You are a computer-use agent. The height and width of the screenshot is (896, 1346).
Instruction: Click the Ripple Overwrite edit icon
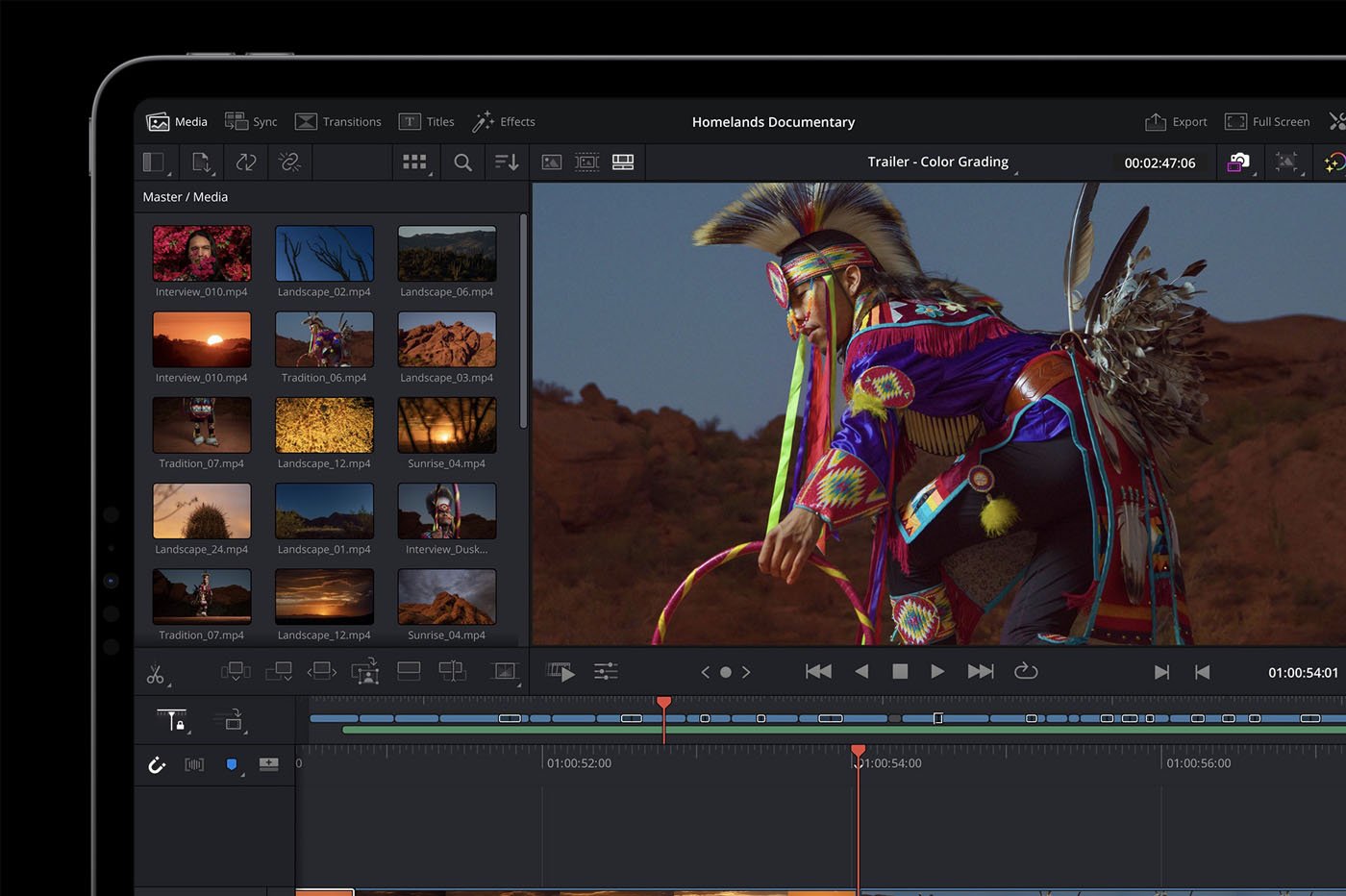point(322,671)
